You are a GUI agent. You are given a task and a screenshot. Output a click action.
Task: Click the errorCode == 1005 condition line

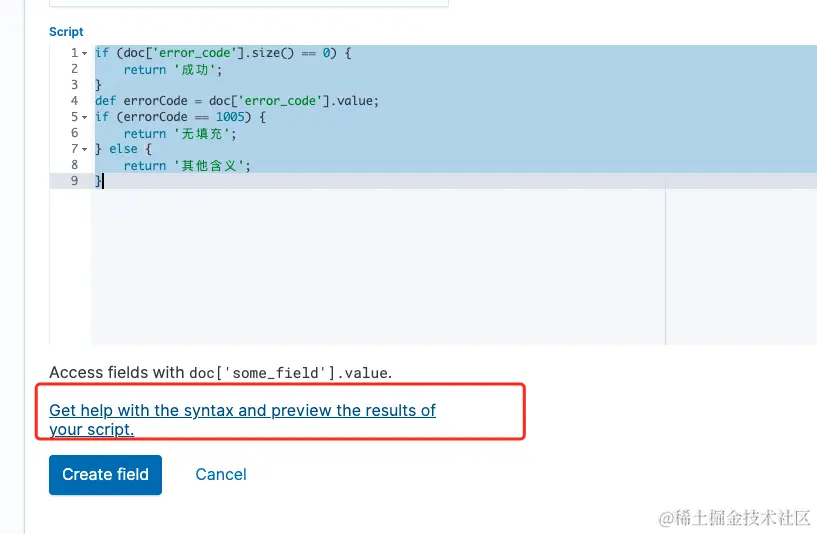click(180, 117)
